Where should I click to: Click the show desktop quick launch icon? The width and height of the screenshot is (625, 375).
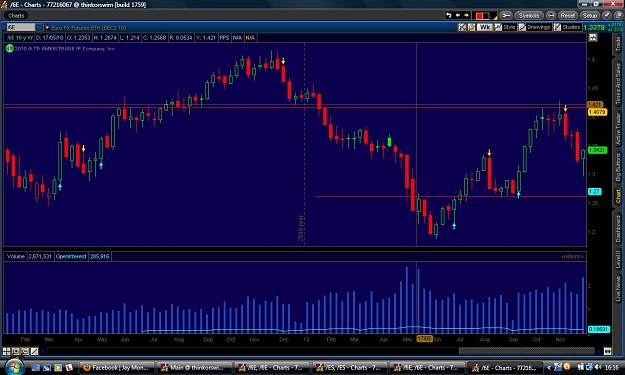[35, 367]
